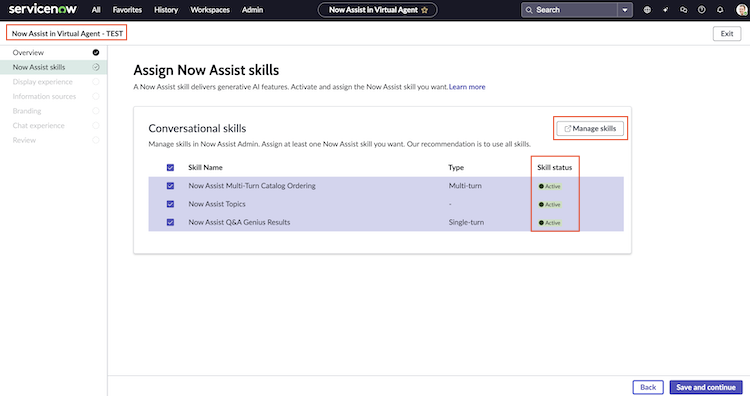Viewport: 750px width, 396px height.
Task: Click Active status of Q&A Genius Results
Action: click(550, 222)
